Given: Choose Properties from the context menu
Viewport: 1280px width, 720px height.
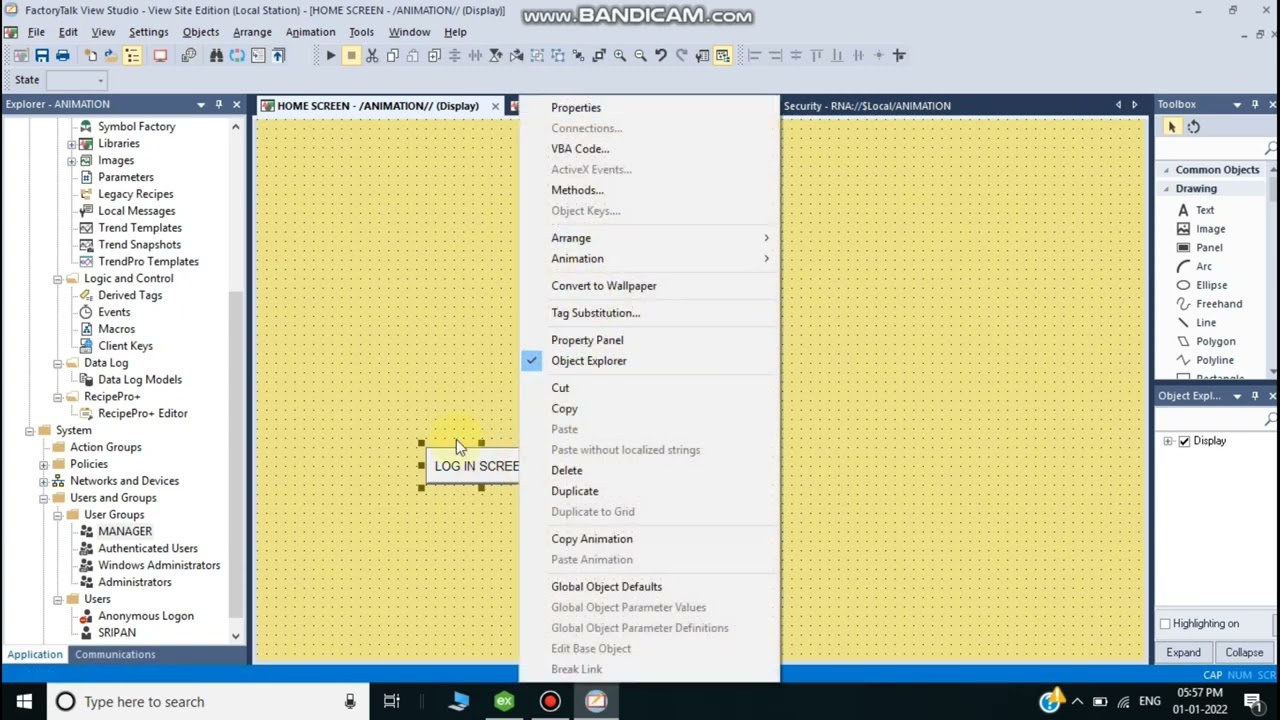Looking at the screenshot, I should click(x=649, y=108).
